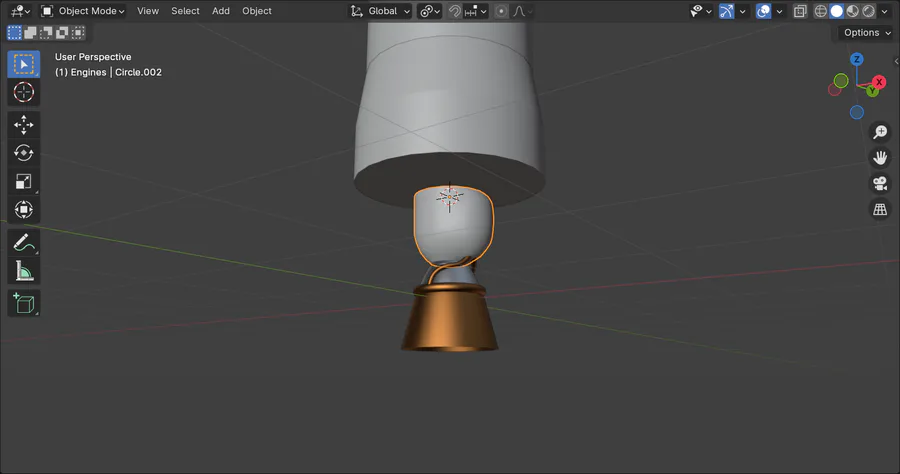Switch to wireframe shading
The width and height of the screenshot is (900, 474).
pyautogui.click(x=821, y=11)
